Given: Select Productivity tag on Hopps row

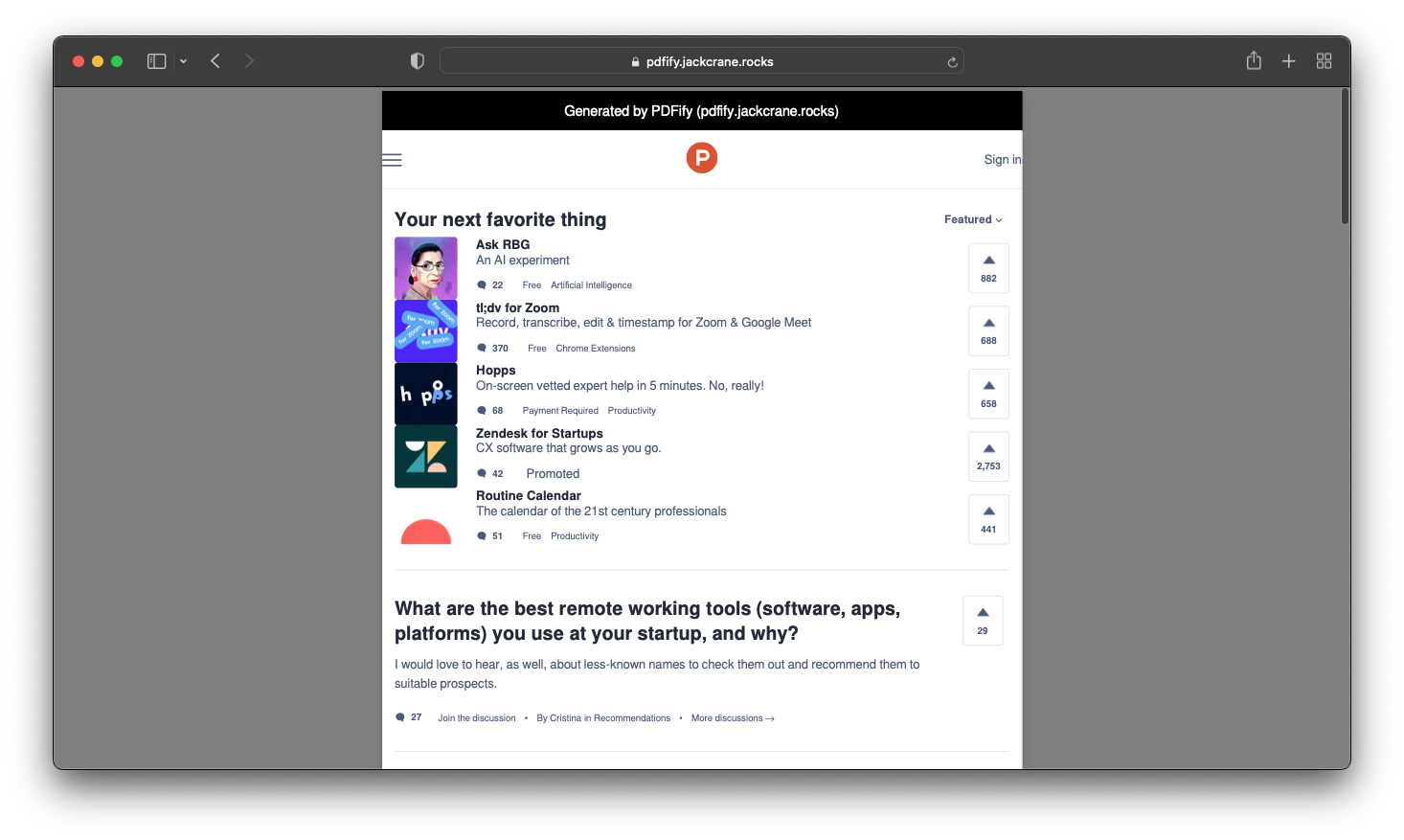Looking at the screenshot, I should pos(632,411).
